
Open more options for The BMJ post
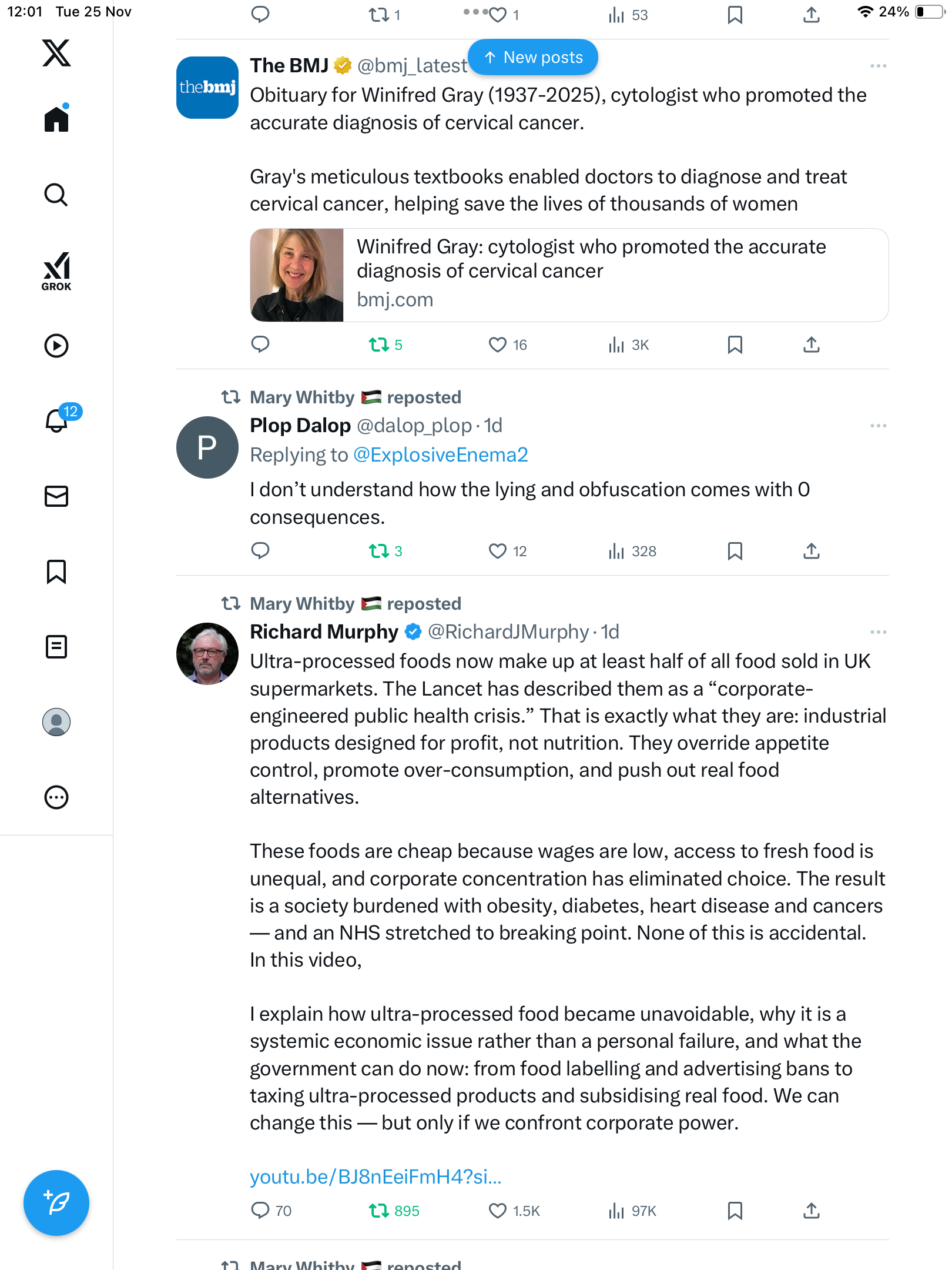pos(878,66)
